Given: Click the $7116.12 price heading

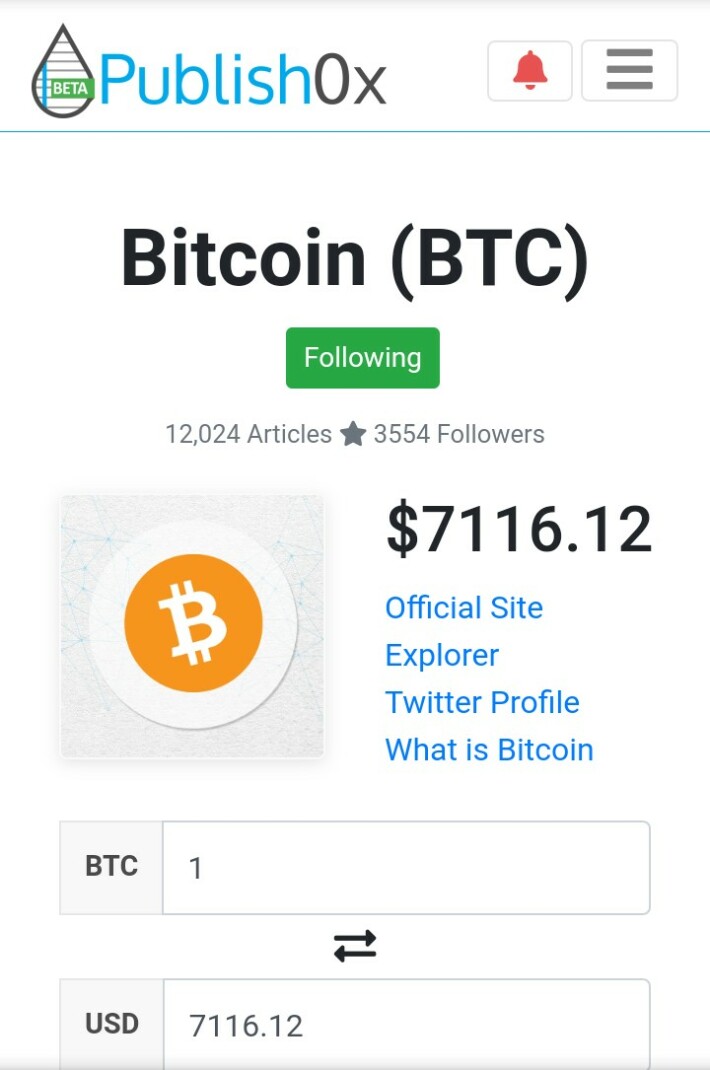Looking at the screenshot, I should tap(520, 529).
